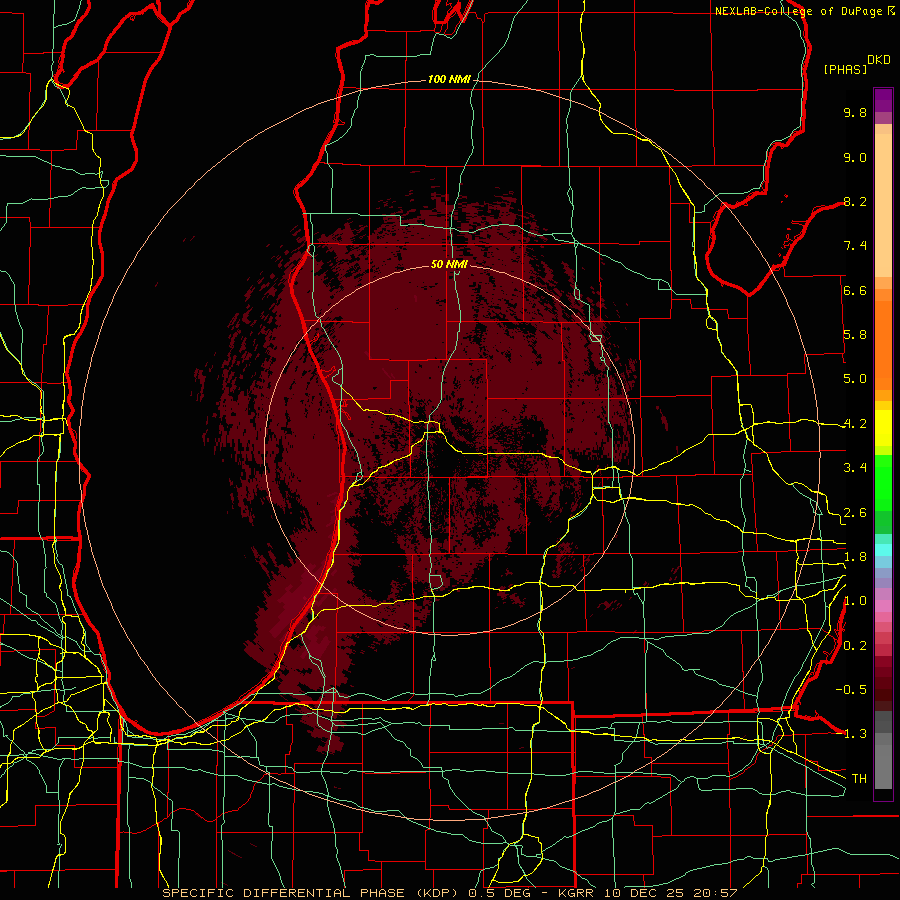Click the Specific Differential Phase (KDP) caption
This screenshot has height=900, width=900.
click(x=311, y=893)
